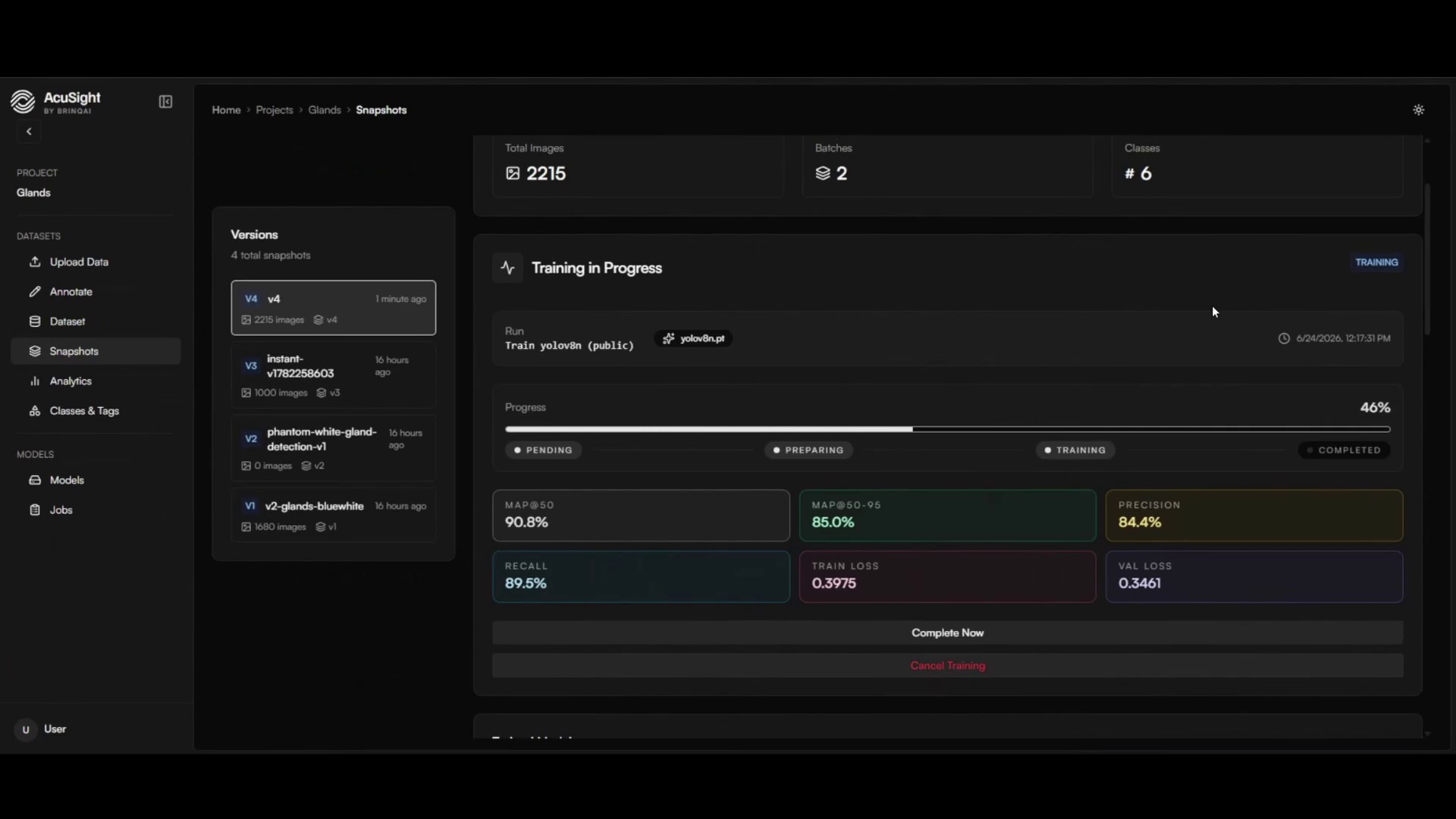Click the yolov8n.pt model chip

click(694, 338)
